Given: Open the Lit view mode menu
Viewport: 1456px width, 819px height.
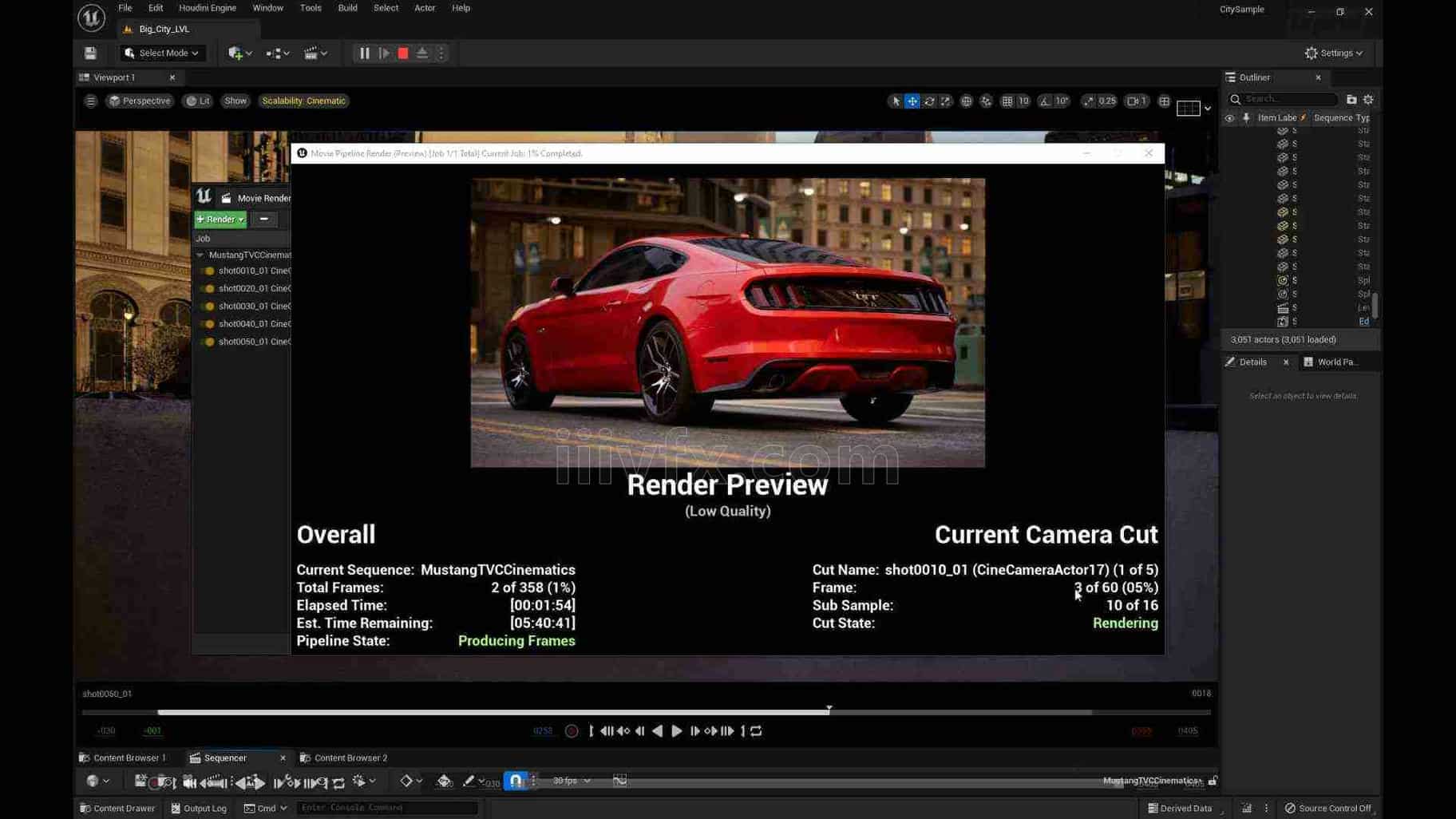Looking at the screenshot, I should coord(198,101).
